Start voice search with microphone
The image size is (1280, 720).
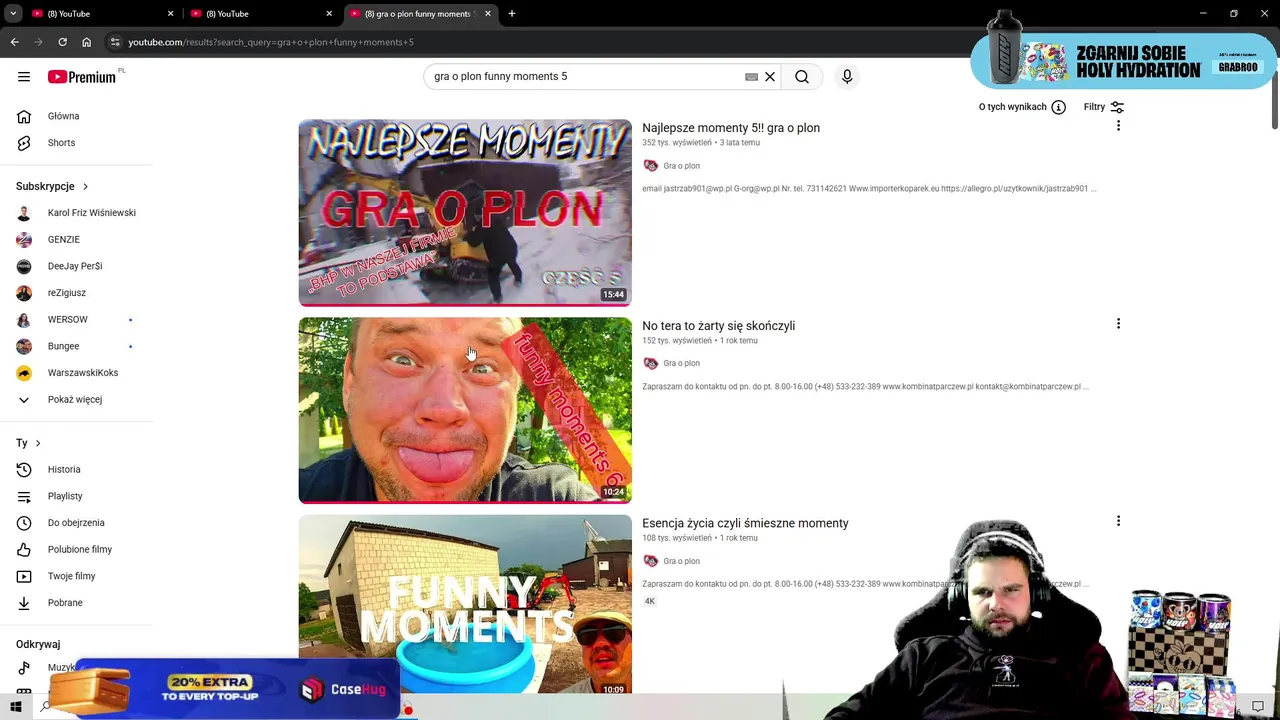(x=847, y=76)
